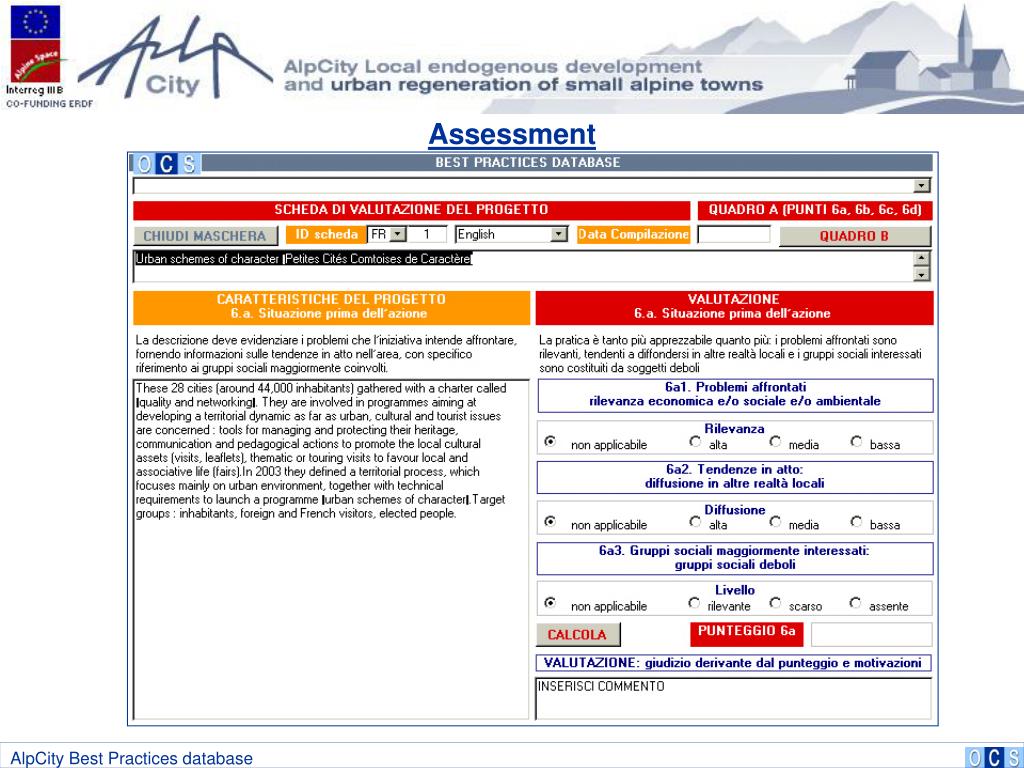Click 'AlpCity Best Practices database' footer text
The image size is (1024, 768).
click(131, 758)
